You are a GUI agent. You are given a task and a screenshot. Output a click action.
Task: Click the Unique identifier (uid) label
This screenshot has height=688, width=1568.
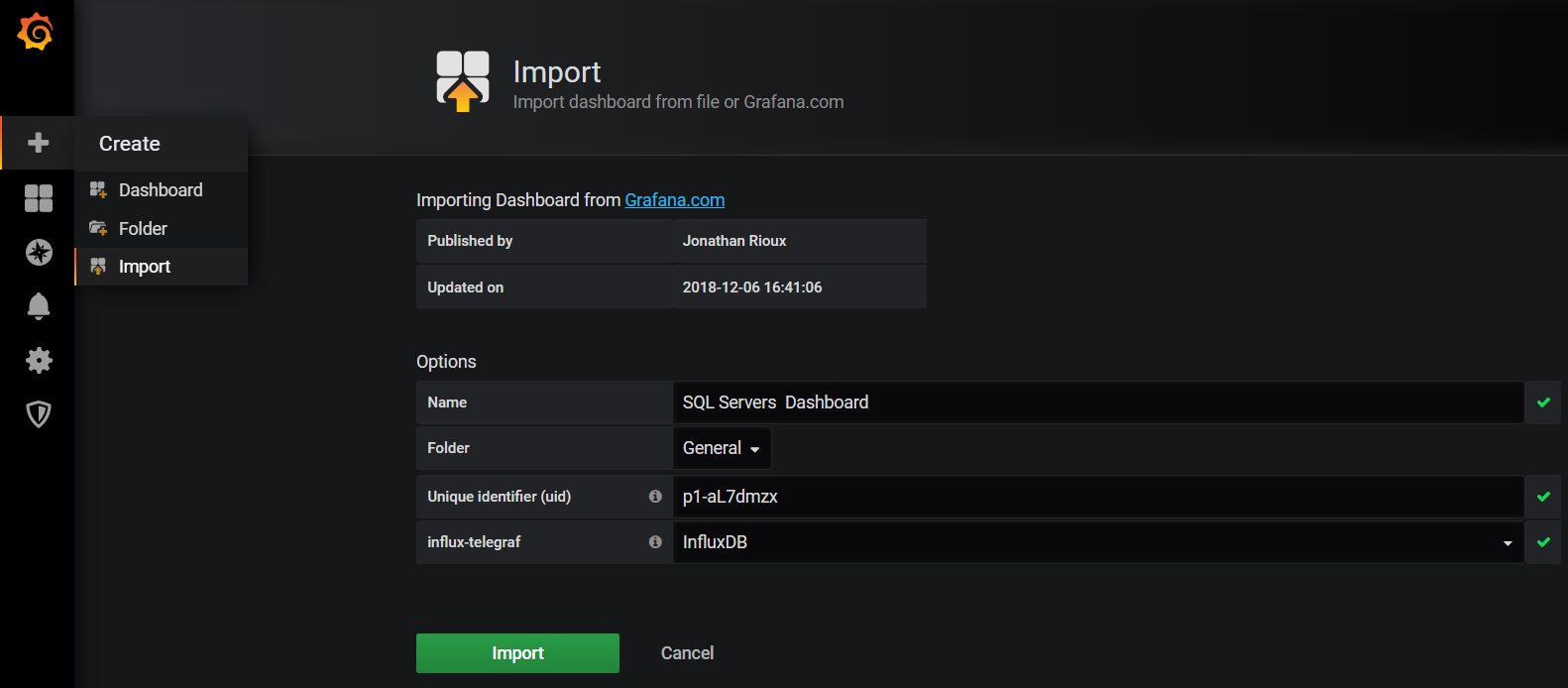(500, 497)
